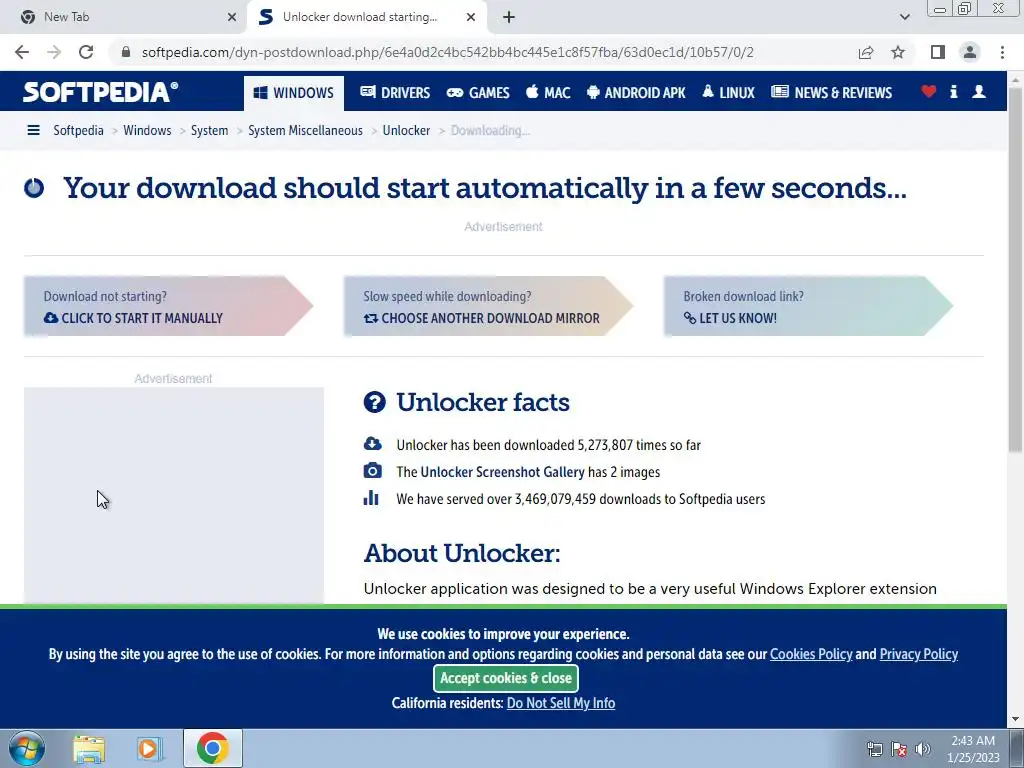Go to Windows breadcrumb link

(147, 131)
